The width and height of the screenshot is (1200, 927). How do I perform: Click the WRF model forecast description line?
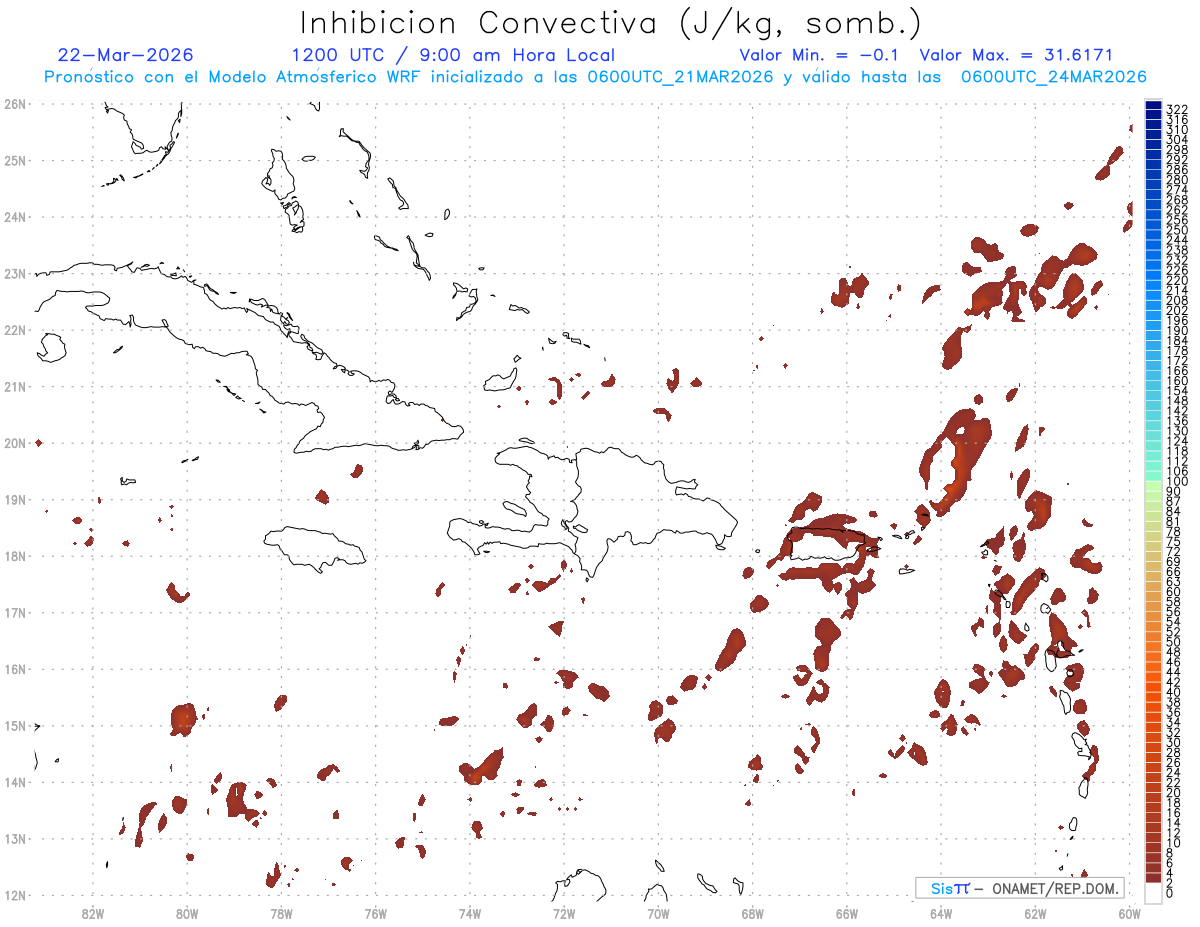(595, 77)
